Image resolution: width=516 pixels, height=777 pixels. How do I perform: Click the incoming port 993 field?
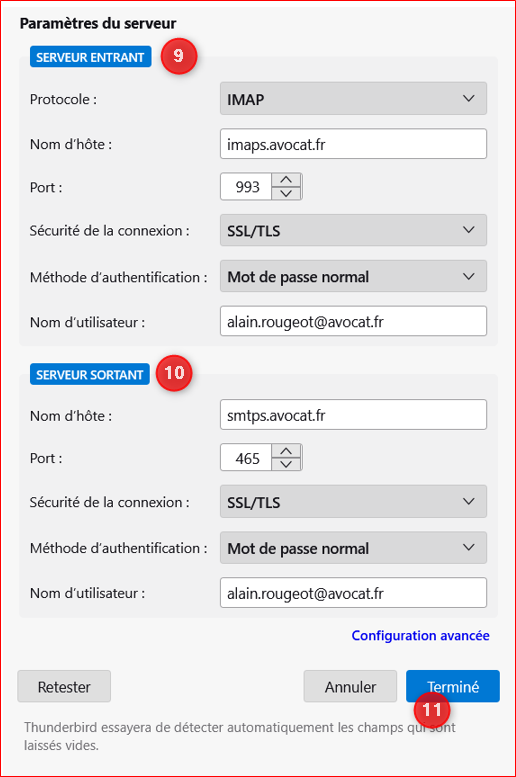pyautogui.click(x=246, y=187)
